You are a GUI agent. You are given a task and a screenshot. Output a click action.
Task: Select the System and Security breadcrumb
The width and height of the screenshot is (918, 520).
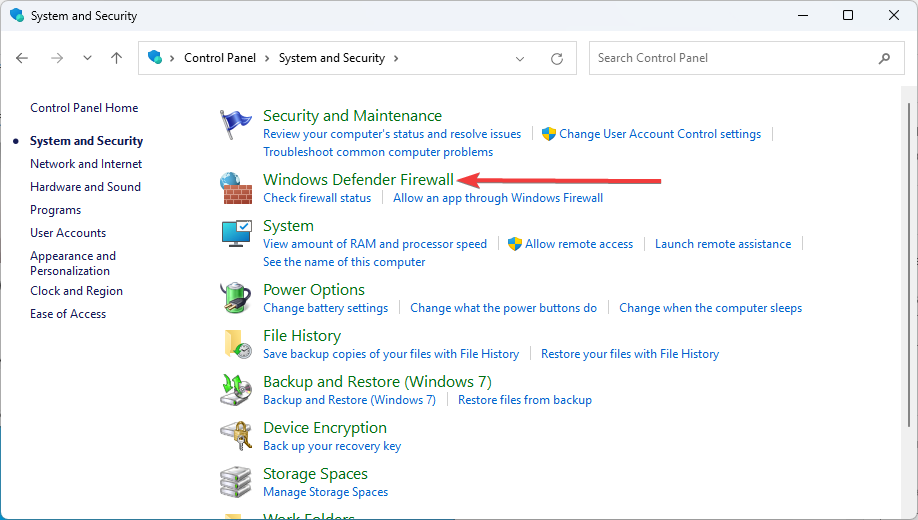click(x=331, y=58)
